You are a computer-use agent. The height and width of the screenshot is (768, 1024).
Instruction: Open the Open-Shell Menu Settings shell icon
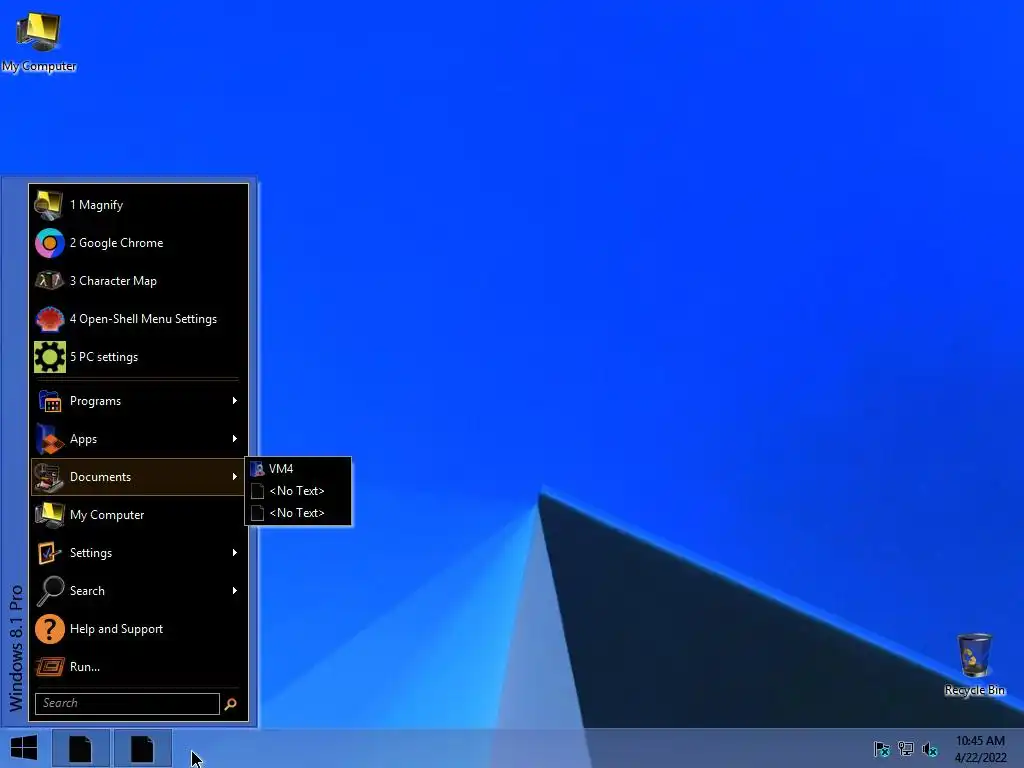[49, 319]
